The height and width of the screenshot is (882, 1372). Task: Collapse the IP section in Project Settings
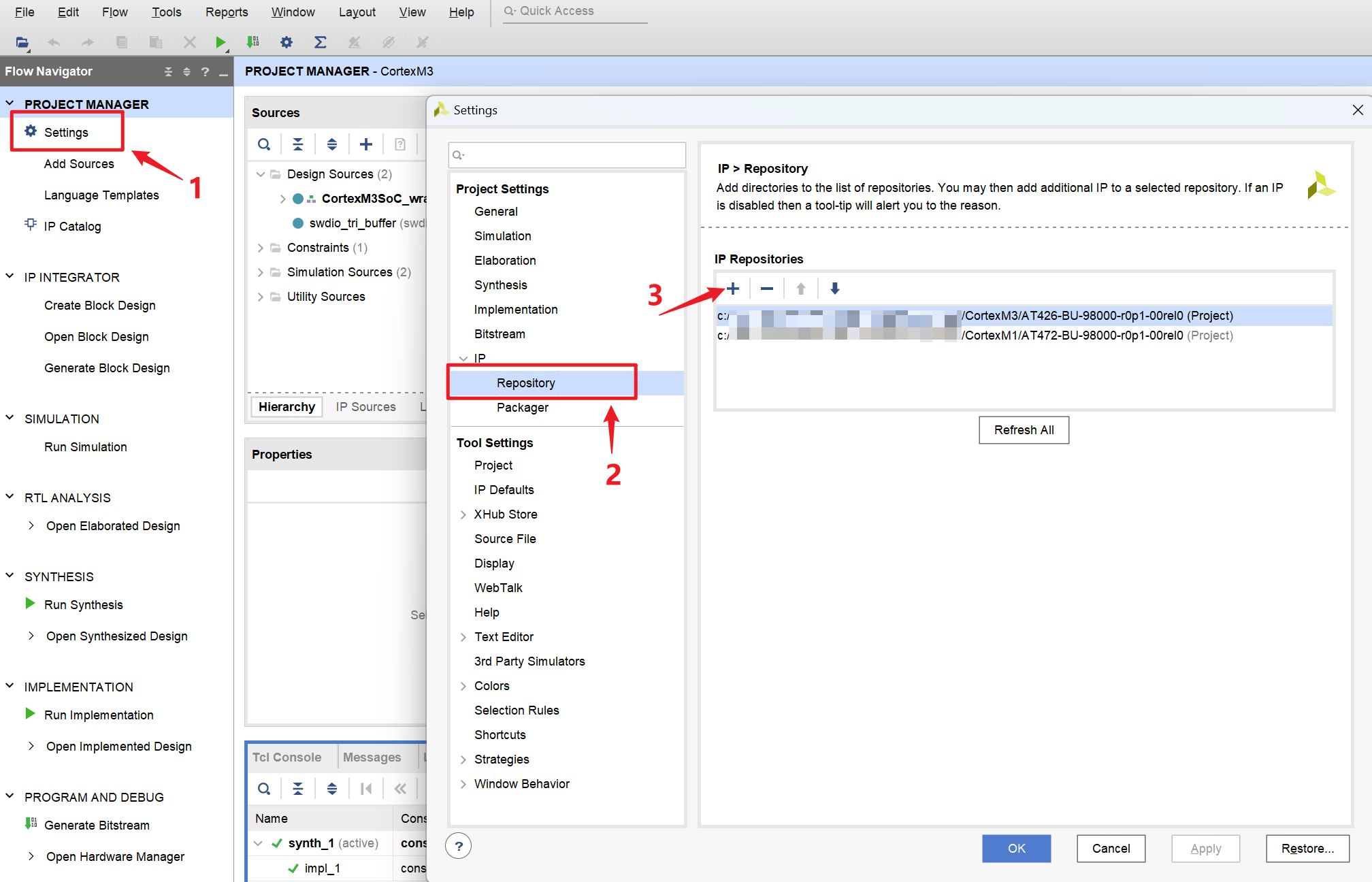pyautogui.click(x=463, y=359)
